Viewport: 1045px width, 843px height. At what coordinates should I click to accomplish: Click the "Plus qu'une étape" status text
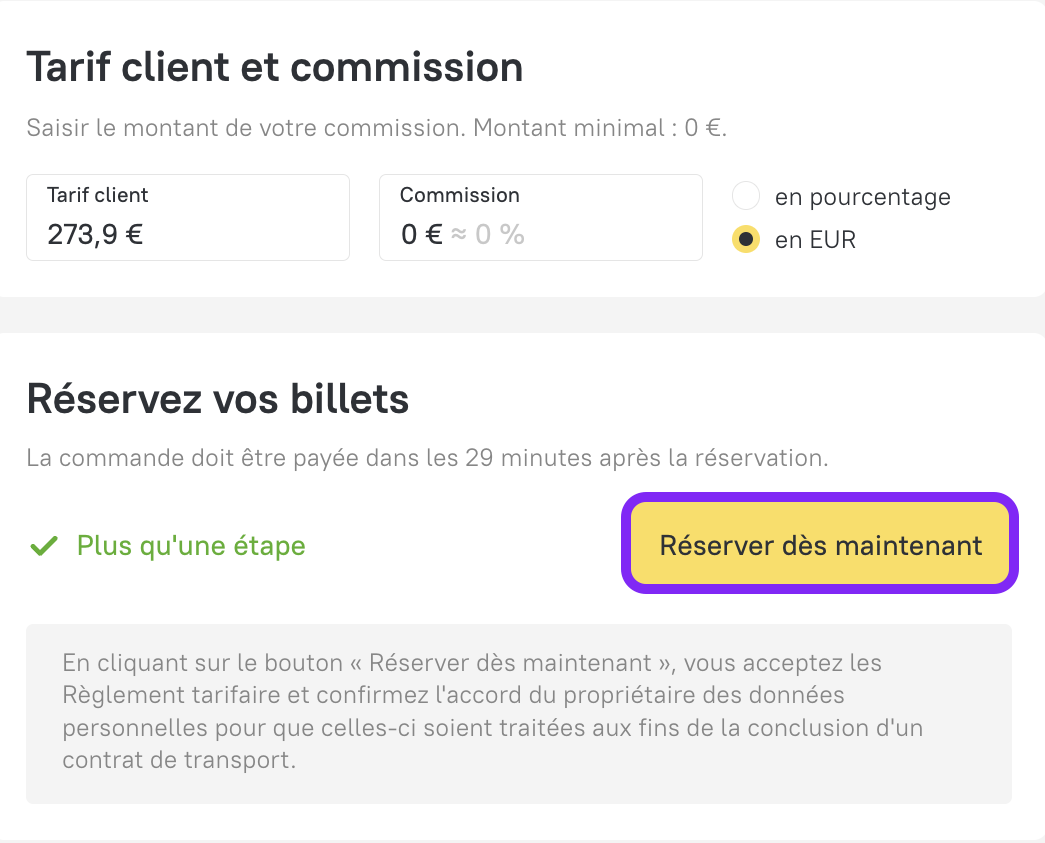coord(191,546)
